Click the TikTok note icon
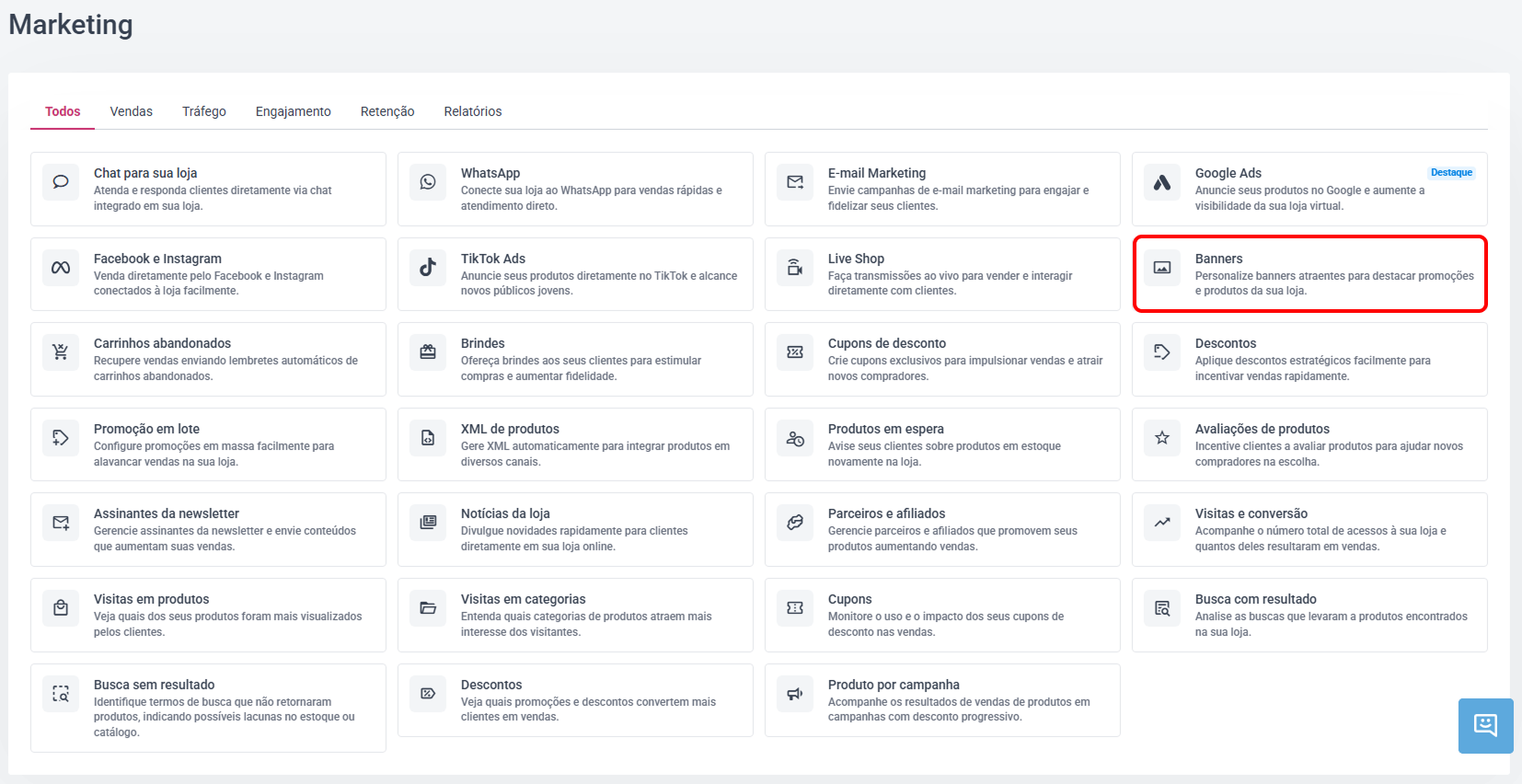 (428, 268)
